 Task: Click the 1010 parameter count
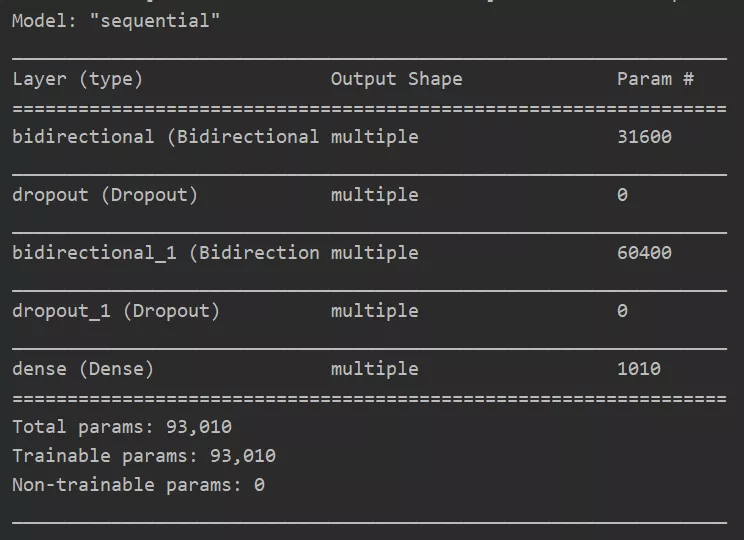639,369
